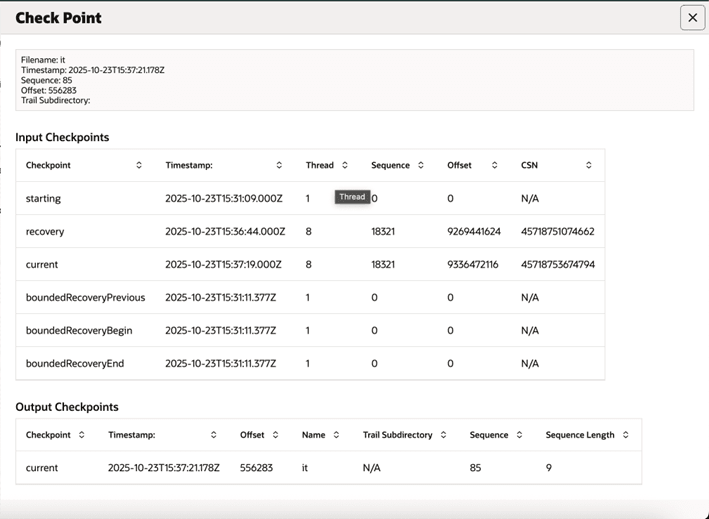Click the boundedRecoveryPrevious checkpoint row

click(x=85, y=297)
